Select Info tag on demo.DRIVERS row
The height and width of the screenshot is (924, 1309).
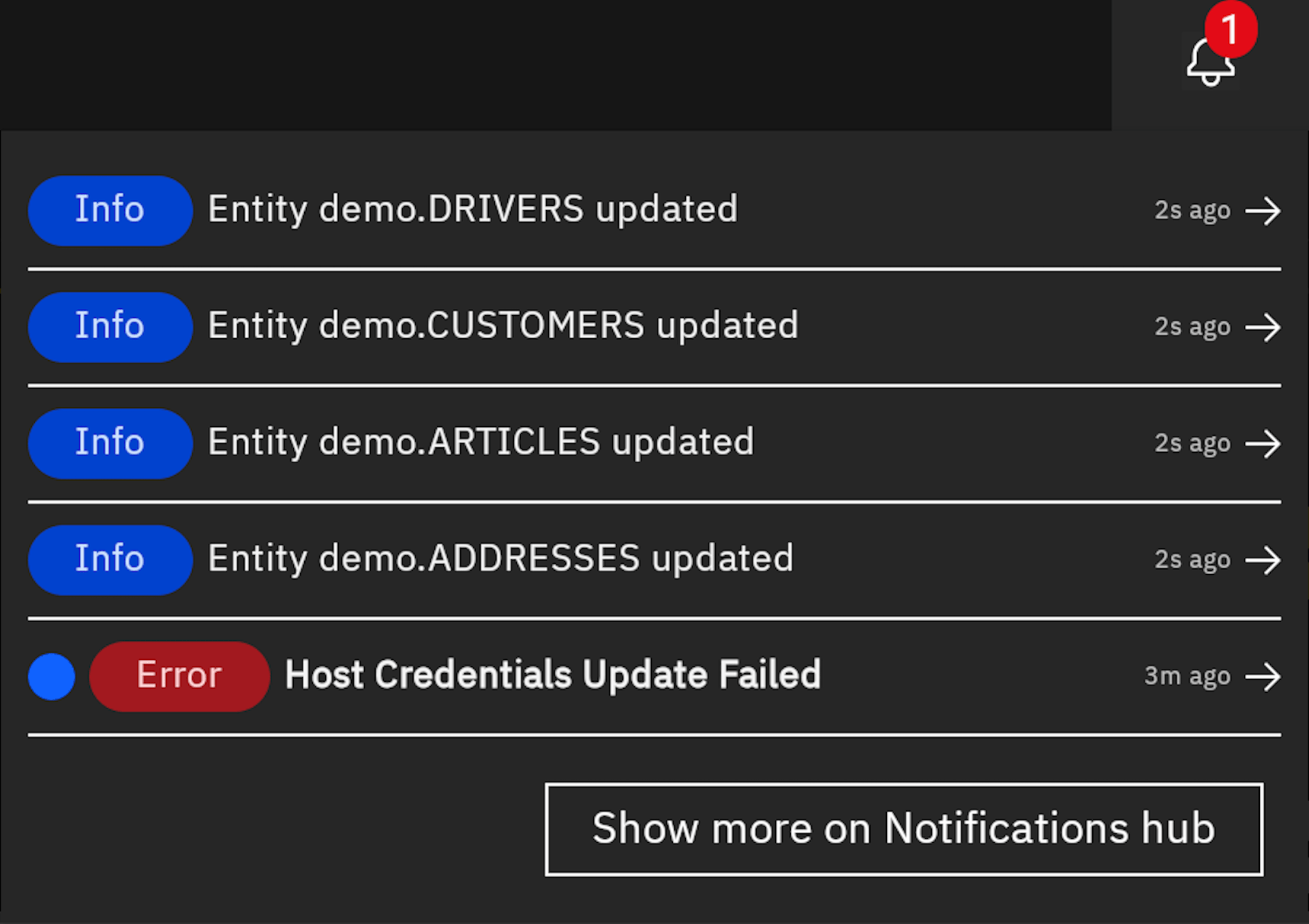(x=110, y=210)
